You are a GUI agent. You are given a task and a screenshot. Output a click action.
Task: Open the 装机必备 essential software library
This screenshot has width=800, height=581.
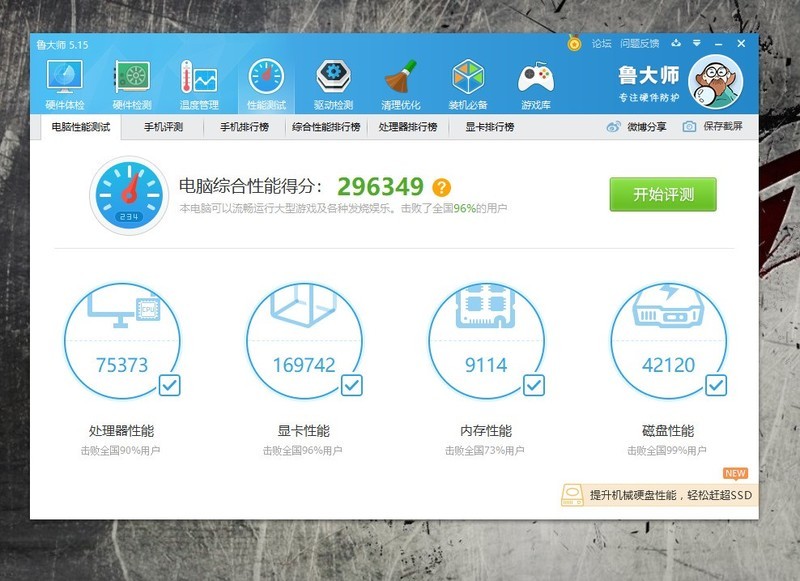(x=466, y=80)
